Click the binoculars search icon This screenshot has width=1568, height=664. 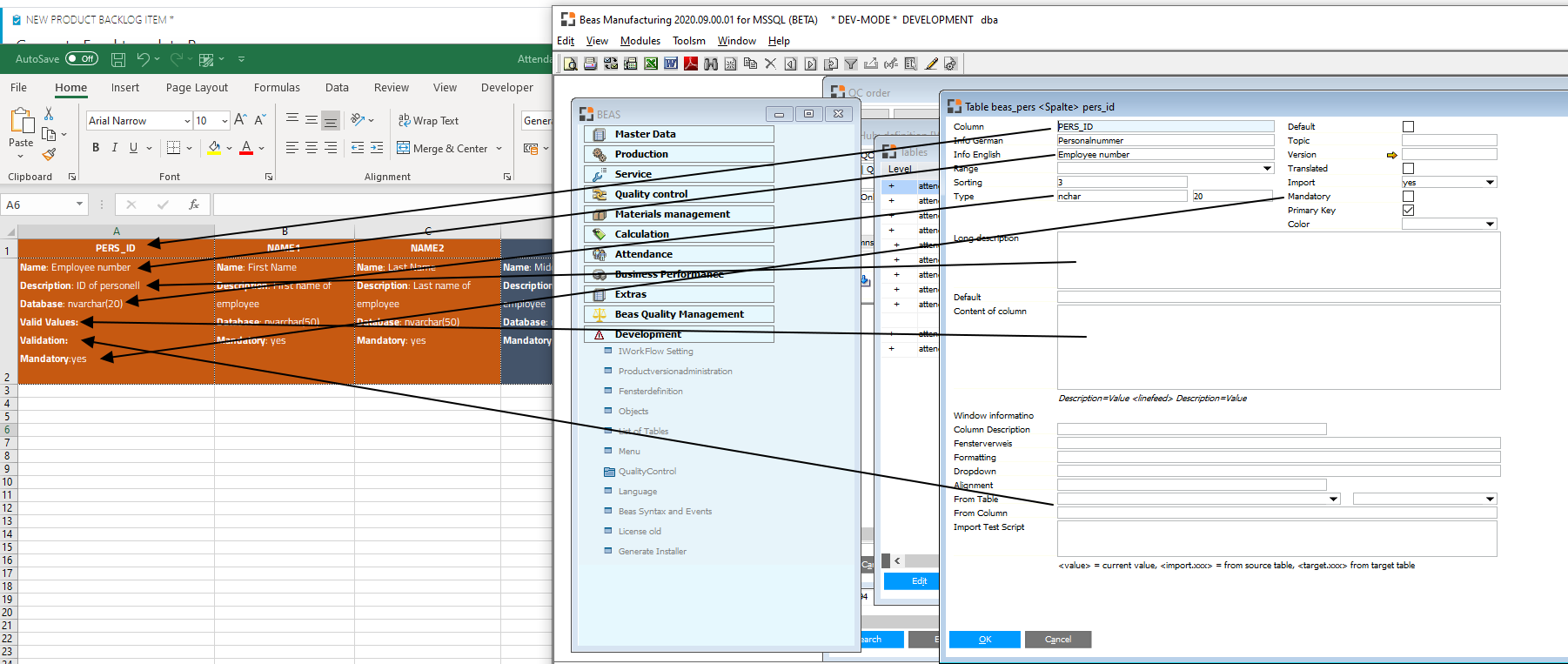(711, 64)
